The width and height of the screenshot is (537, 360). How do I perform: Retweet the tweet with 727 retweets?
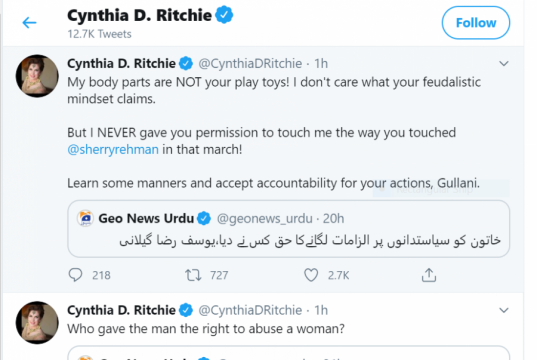[193, 275]
